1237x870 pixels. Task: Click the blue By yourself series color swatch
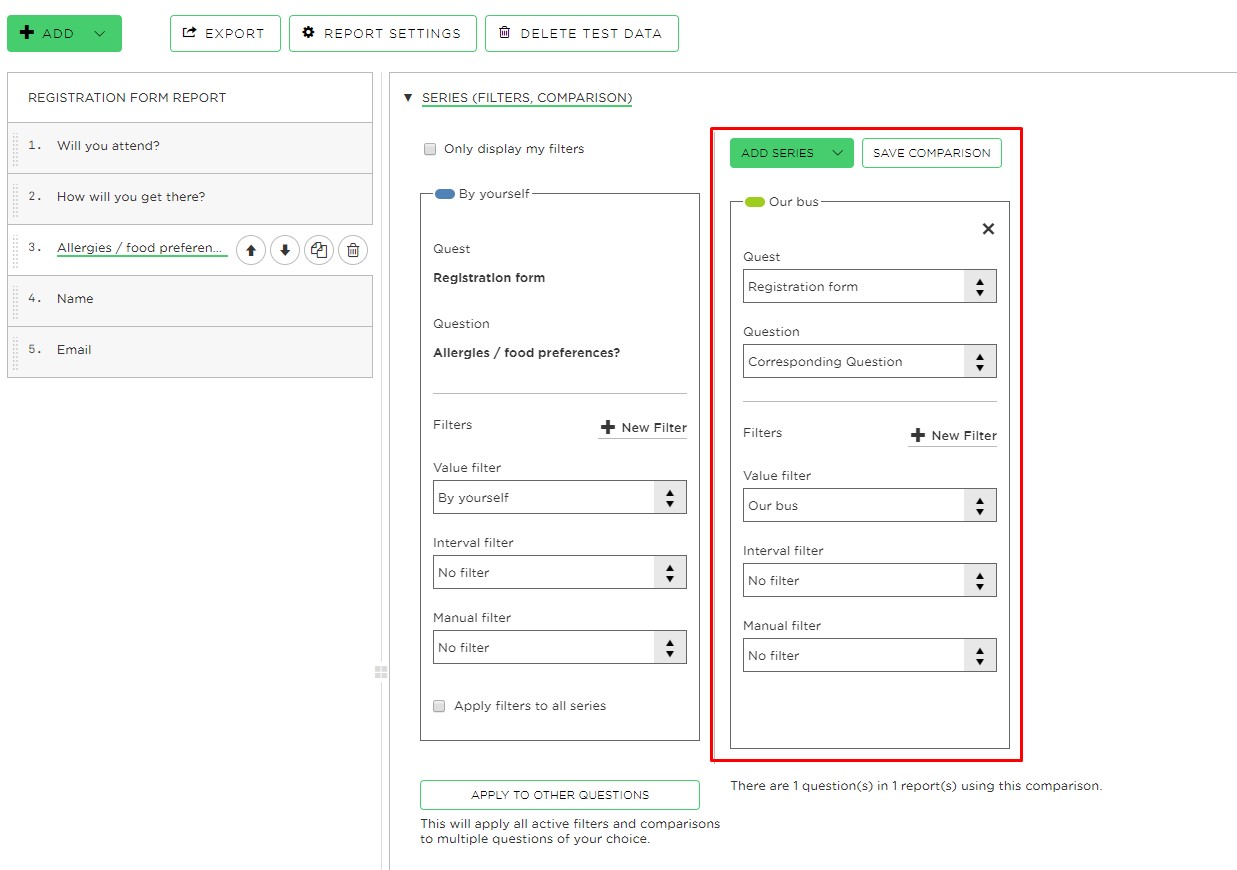tap(445, 194)
